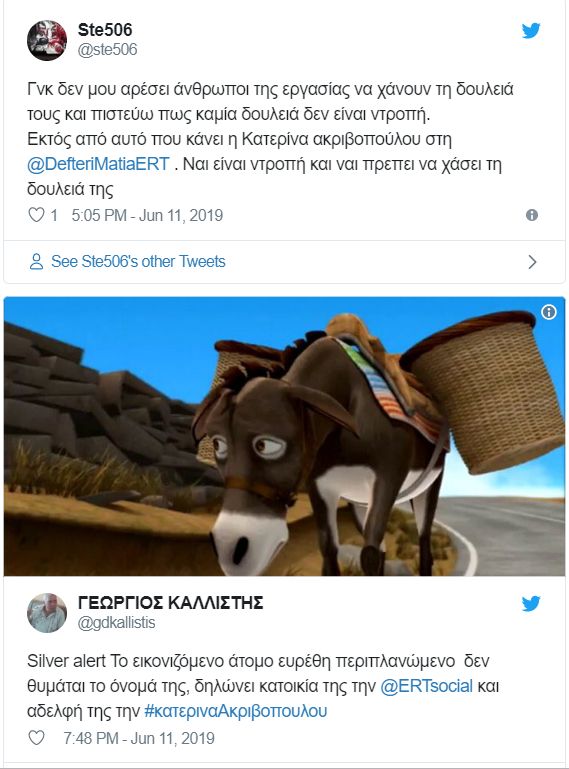
Task: Open the 5:05 PM - Jun 11, 2019 timestamp
Action: click(147, 215)
